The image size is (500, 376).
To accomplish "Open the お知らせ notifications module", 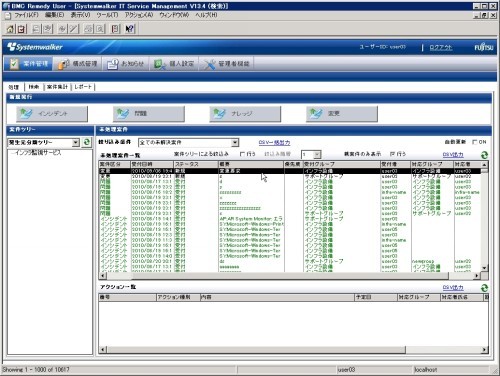I will [126, 64].
